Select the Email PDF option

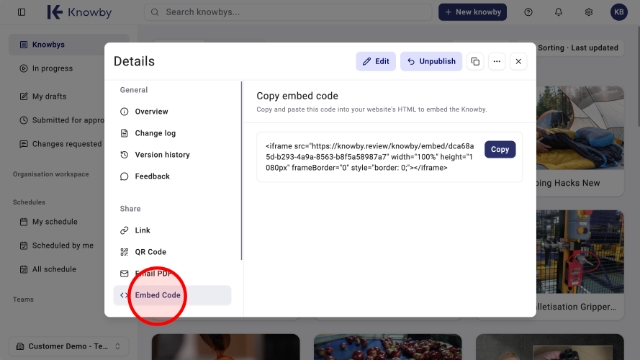[x=172, y=273]
